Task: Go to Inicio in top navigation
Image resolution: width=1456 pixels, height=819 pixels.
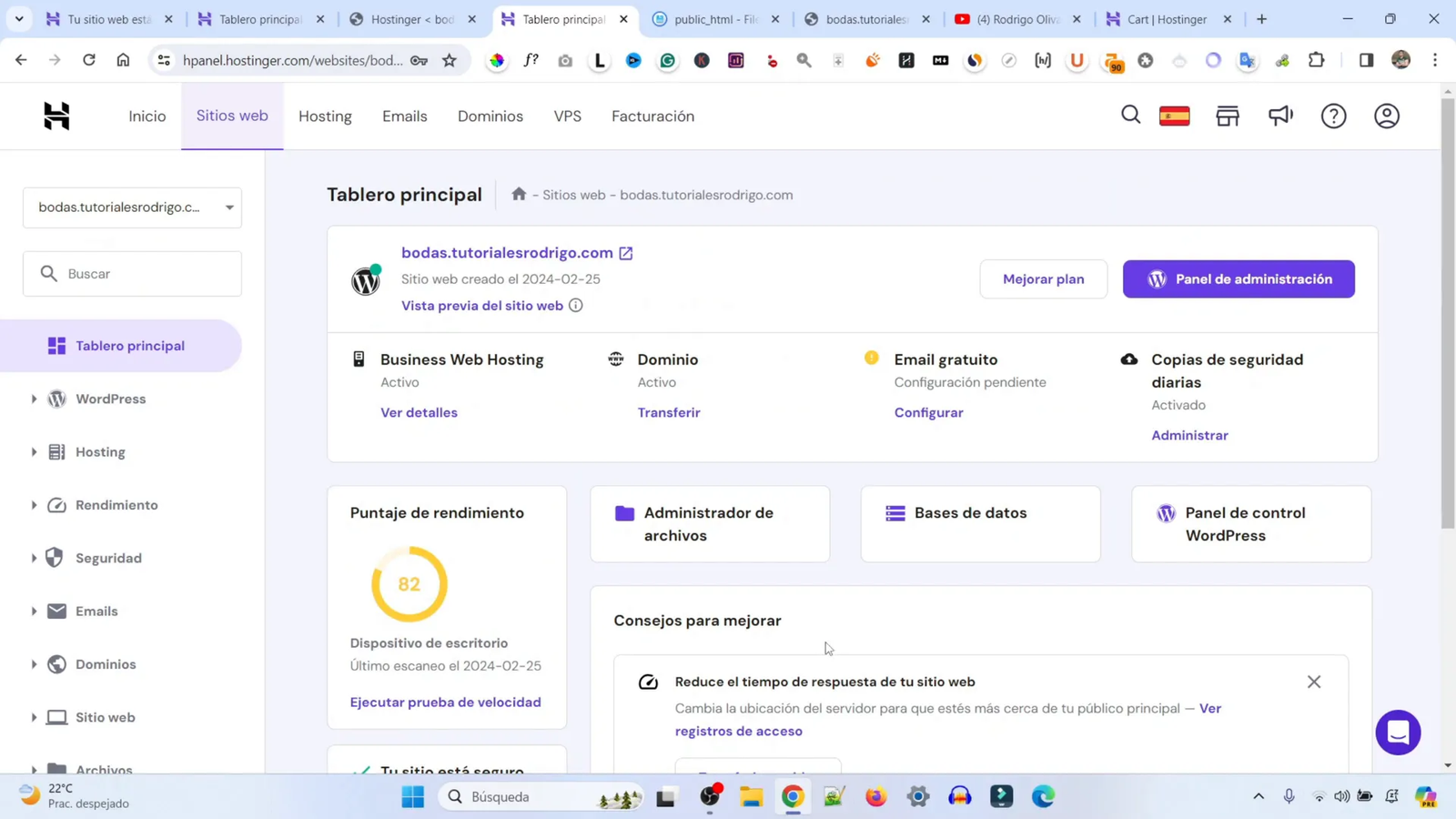Action: [x=147, y=116]
